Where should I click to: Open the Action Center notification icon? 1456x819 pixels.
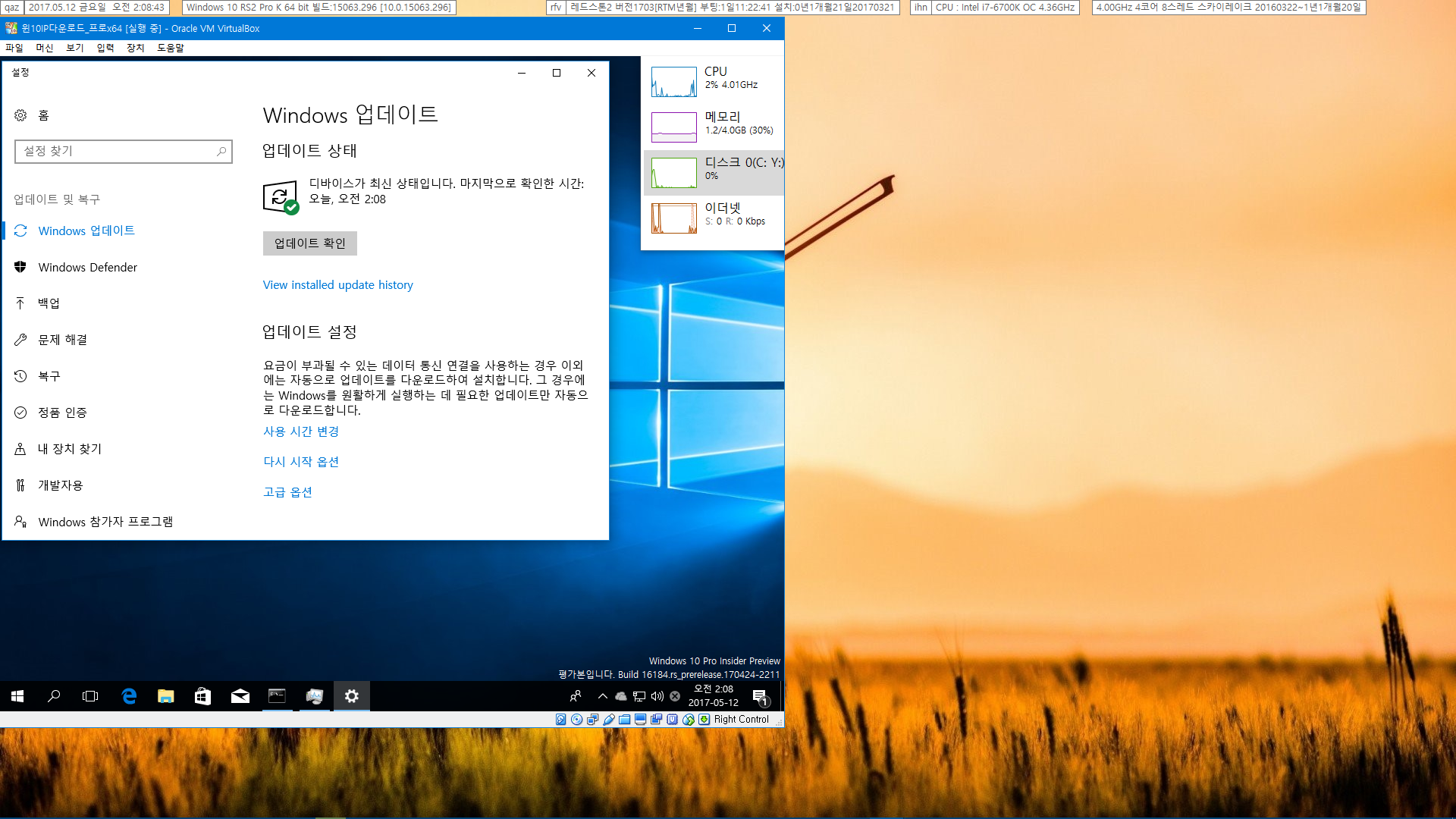(761, 696)
